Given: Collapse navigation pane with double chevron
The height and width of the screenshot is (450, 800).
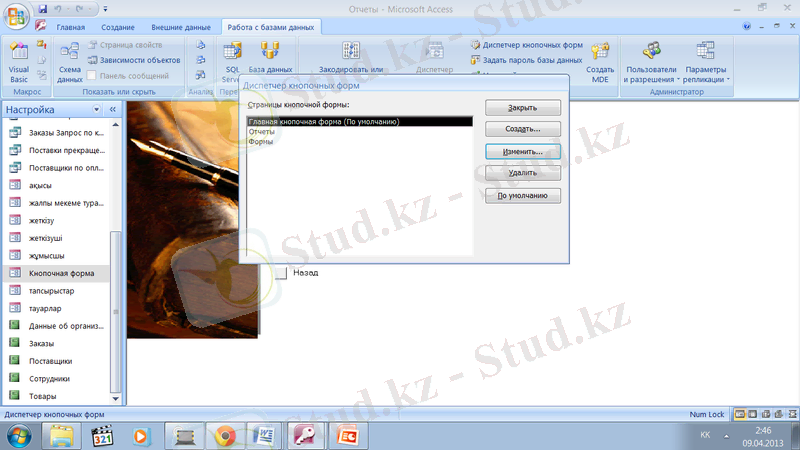Looking at the screenshot, I should pyautogui.click(x=113, y=109).
